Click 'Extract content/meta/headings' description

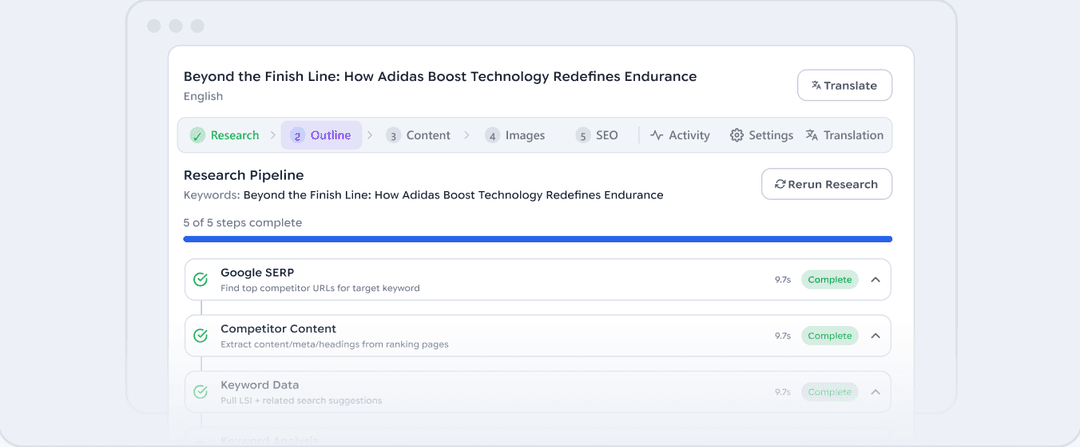click(334, 344)
